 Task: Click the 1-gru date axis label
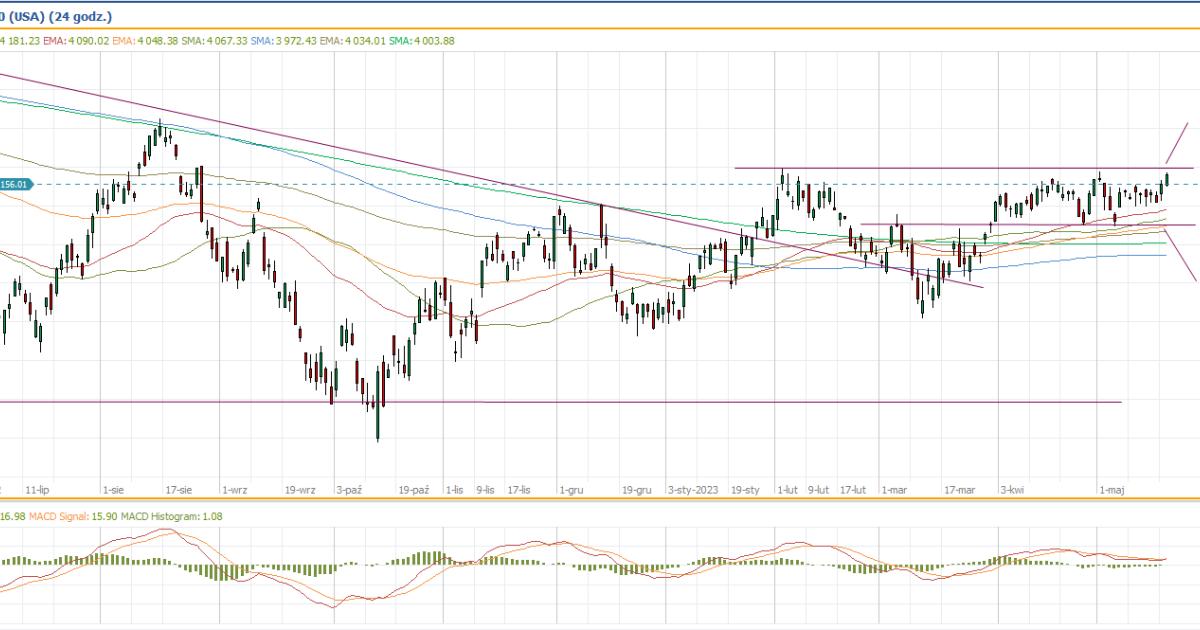(x=572, y=490)
